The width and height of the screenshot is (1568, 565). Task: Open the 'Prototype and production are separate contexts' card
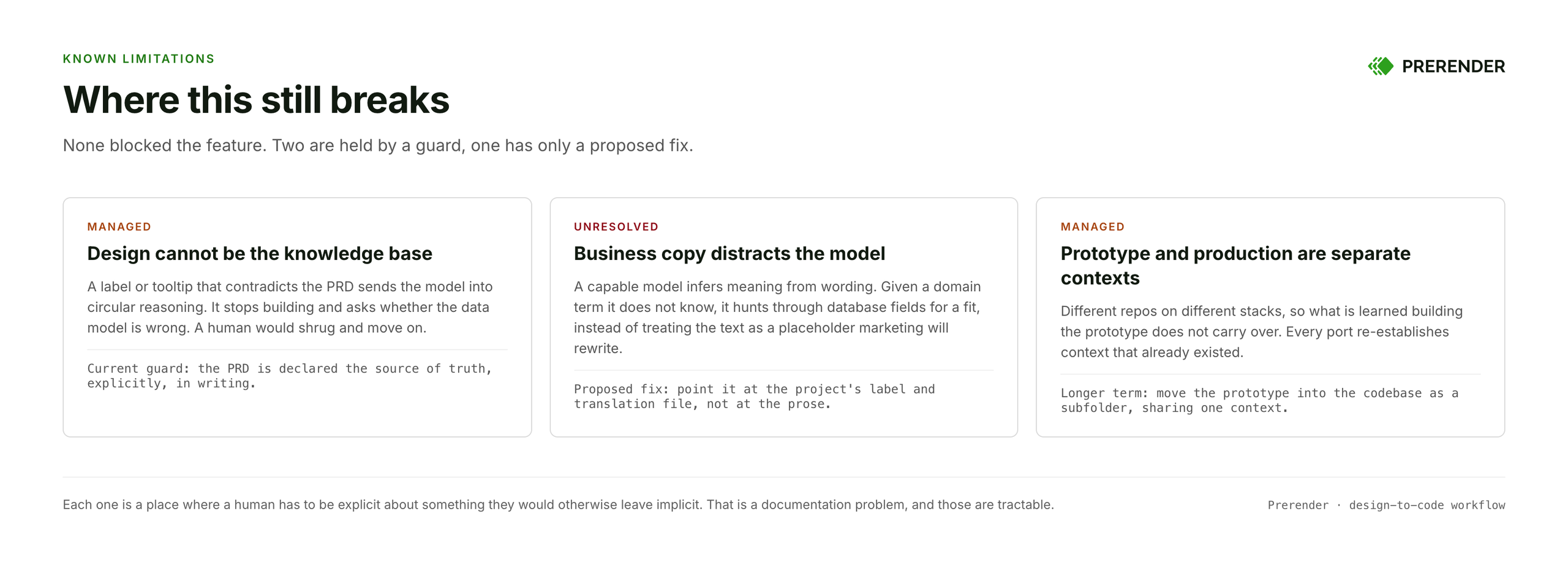click(1270, 317)
